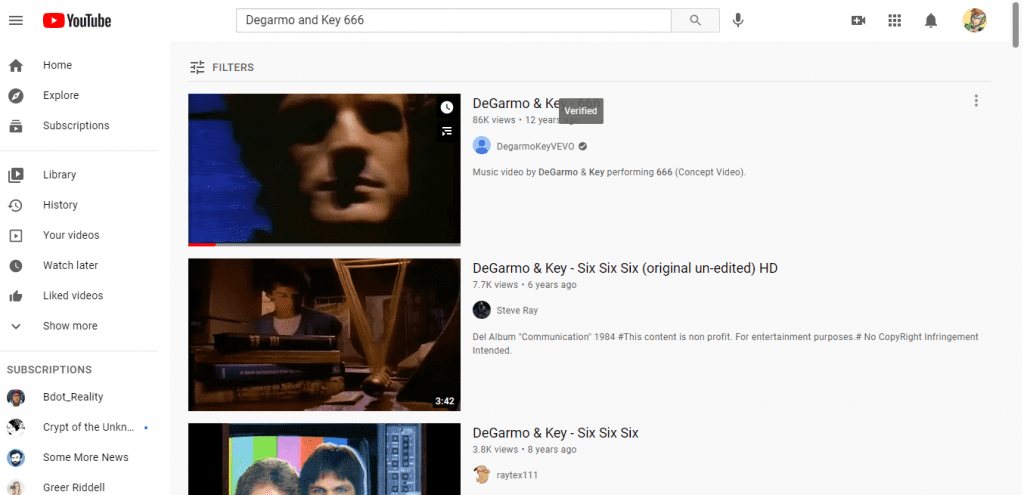Click the Some More News avatar
This screenshot has width=1024, height=495.
16,457
